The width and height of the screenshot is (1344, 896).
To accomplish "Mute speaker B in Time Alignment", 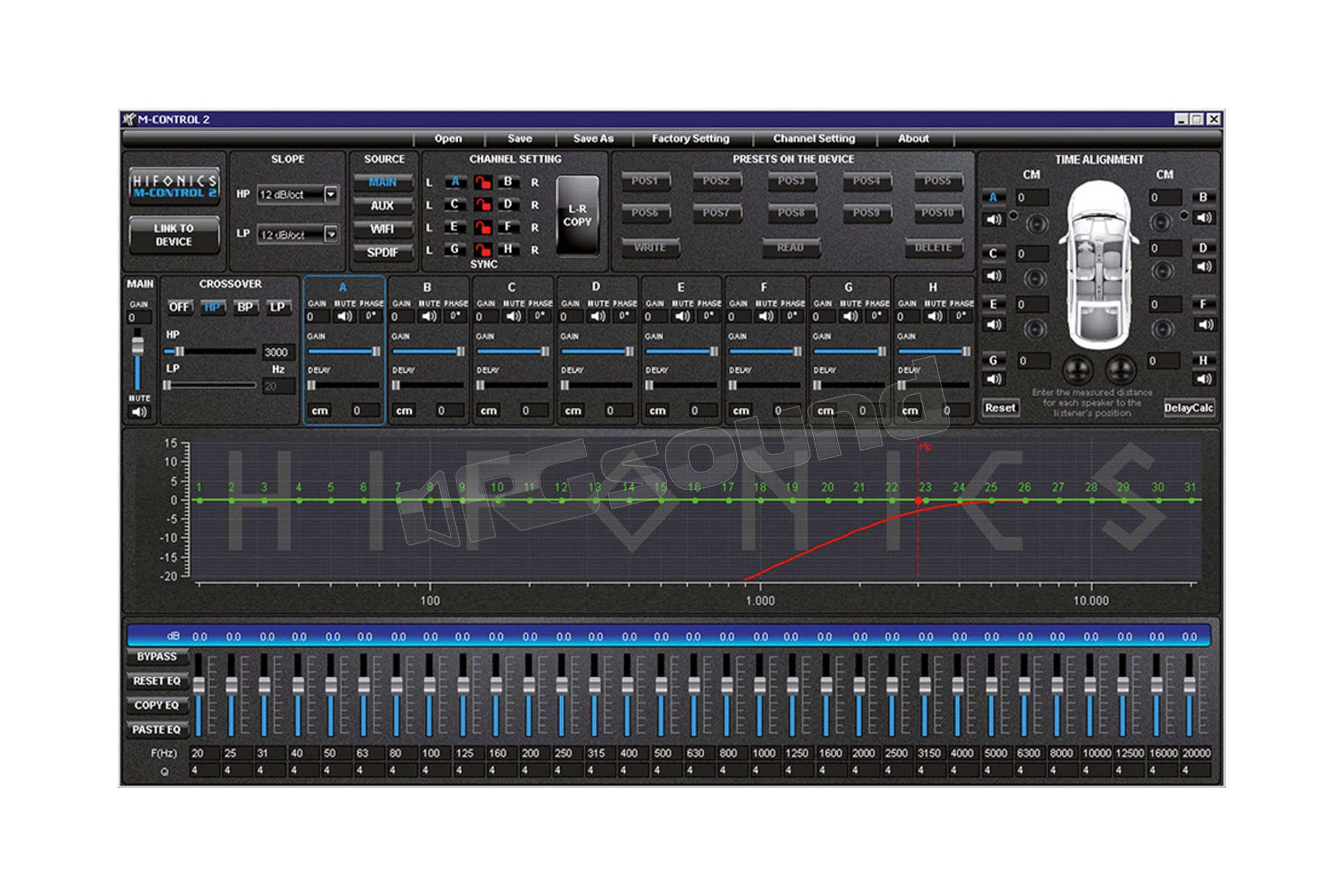I will (x=1203, y=218).
